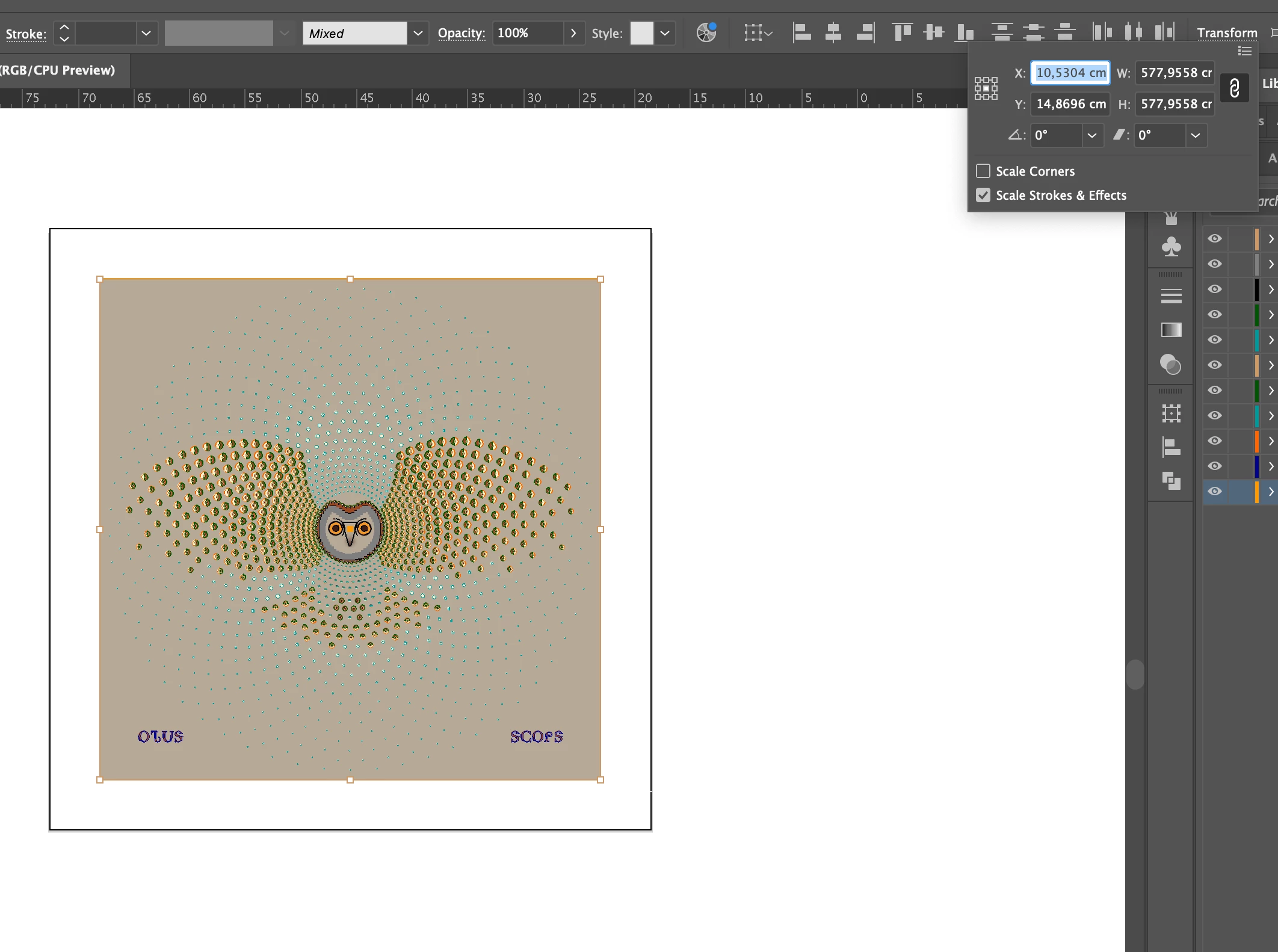Click the Style swatch box

point(641,33)
